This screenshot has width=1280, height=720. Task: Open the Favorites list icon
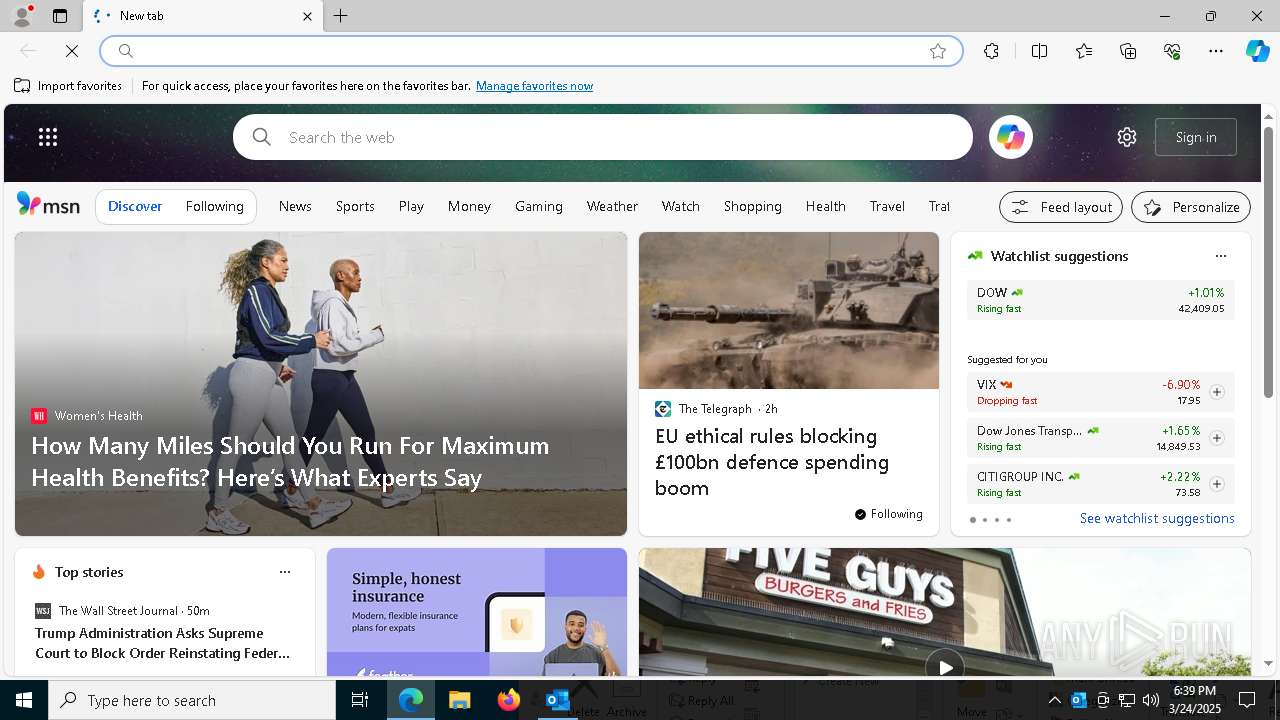point(1084,51)
